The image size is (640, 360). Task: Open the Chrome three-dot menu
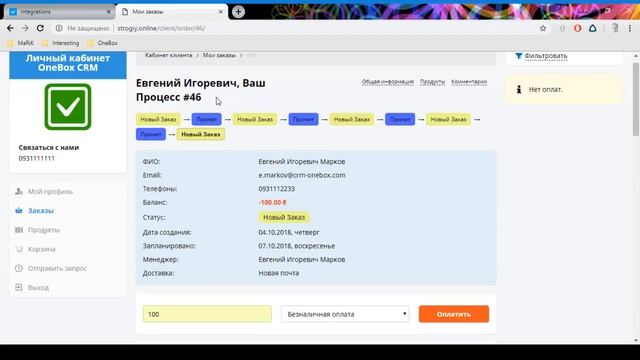click(630, 28)
